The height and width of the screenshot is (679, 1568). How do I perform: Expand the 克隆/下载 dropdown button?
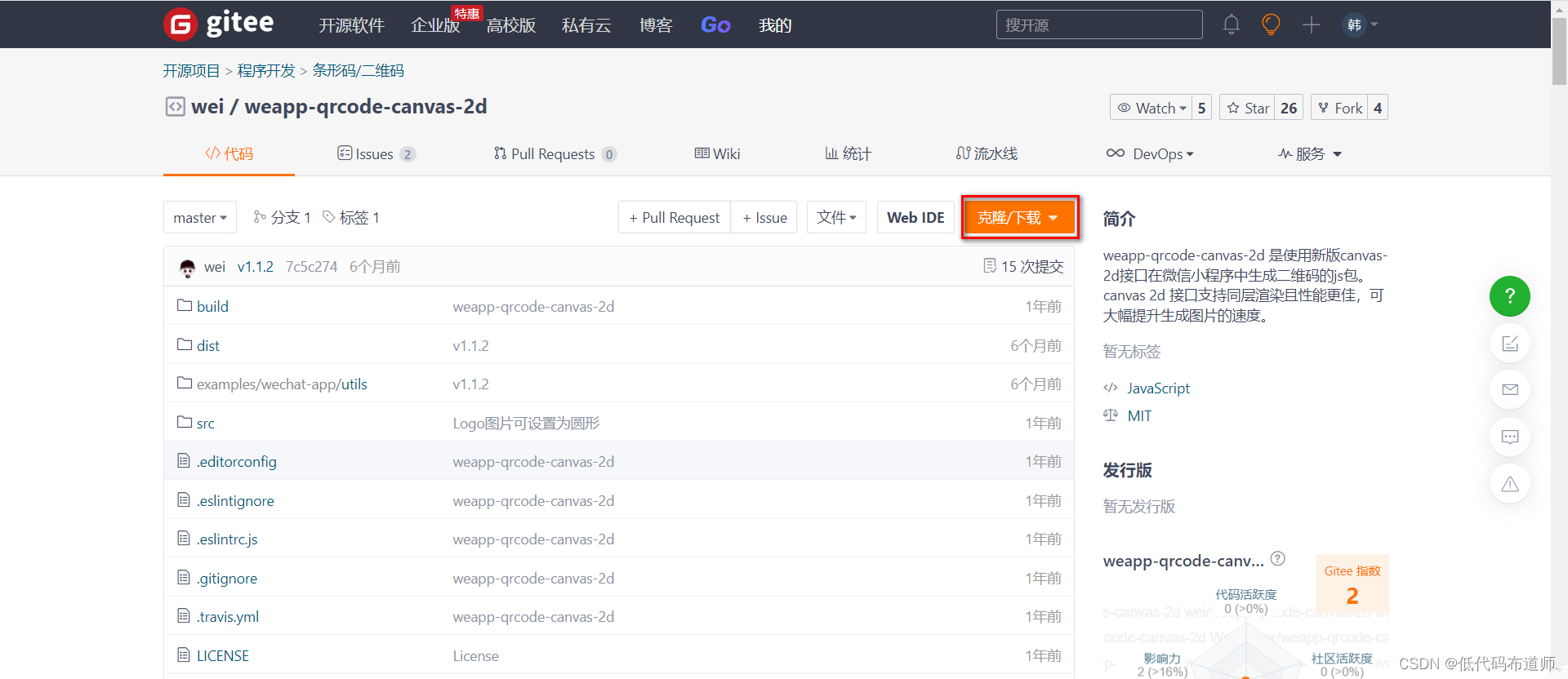coord(1019,217)
